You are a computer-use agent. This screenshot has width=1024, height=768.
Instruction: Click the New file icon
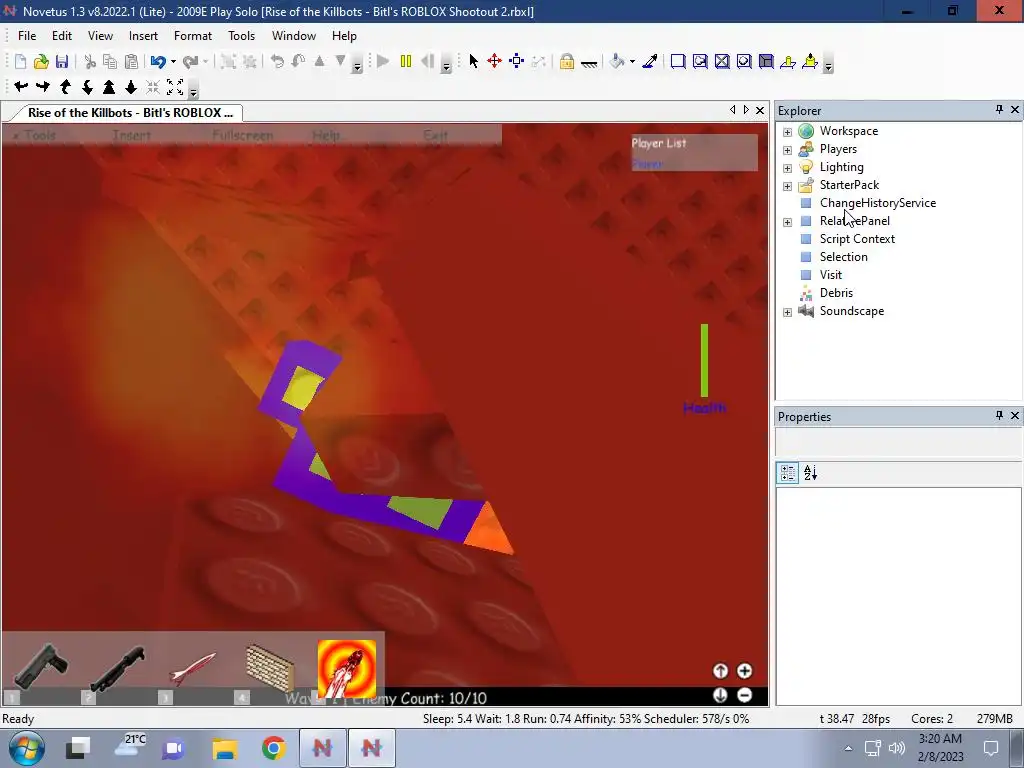(x=20, y=61)
